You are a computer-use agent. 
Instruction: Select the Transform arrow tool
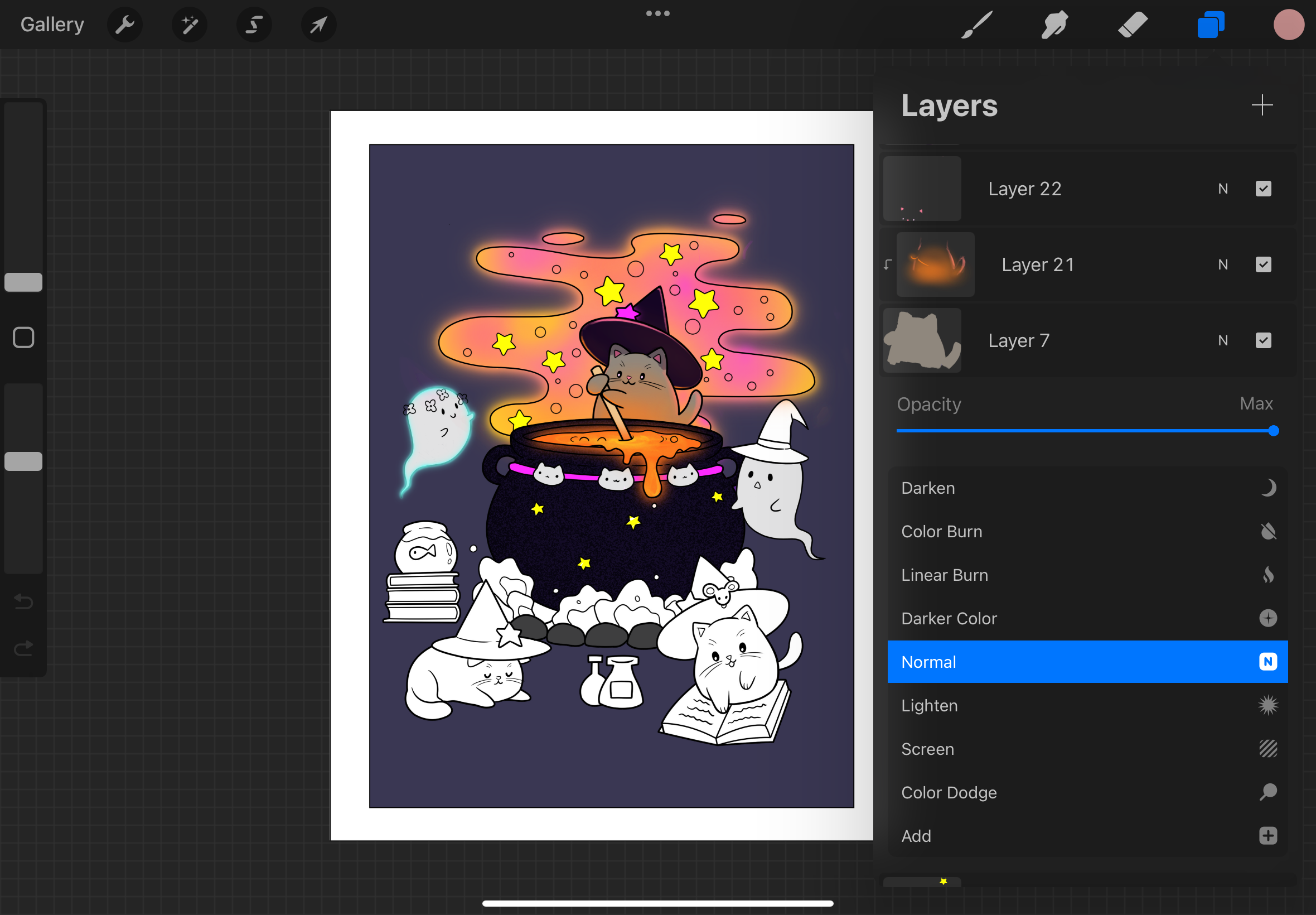click(x=318, y=25)
